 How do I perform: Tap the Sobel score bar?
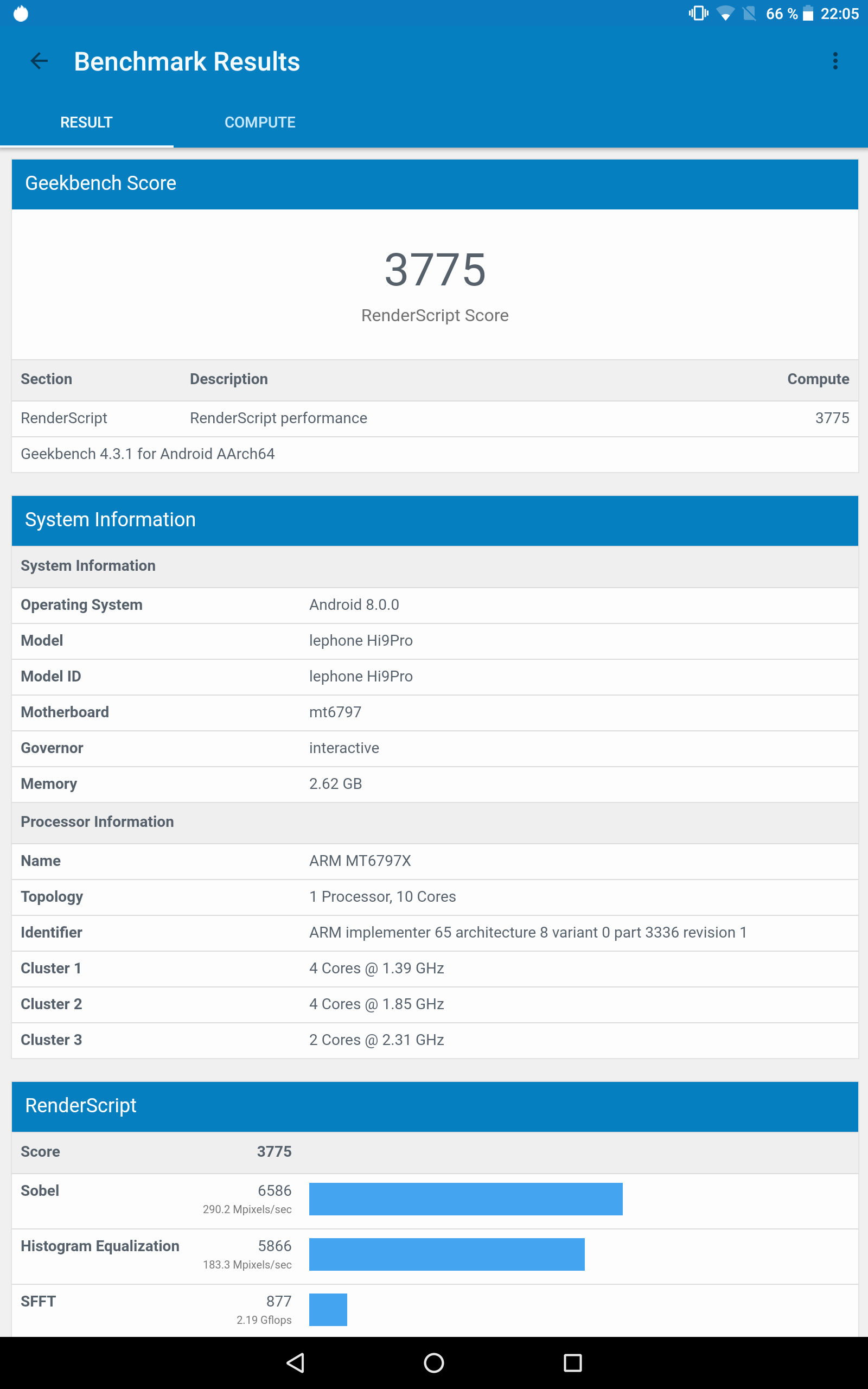coord(465,1199)
